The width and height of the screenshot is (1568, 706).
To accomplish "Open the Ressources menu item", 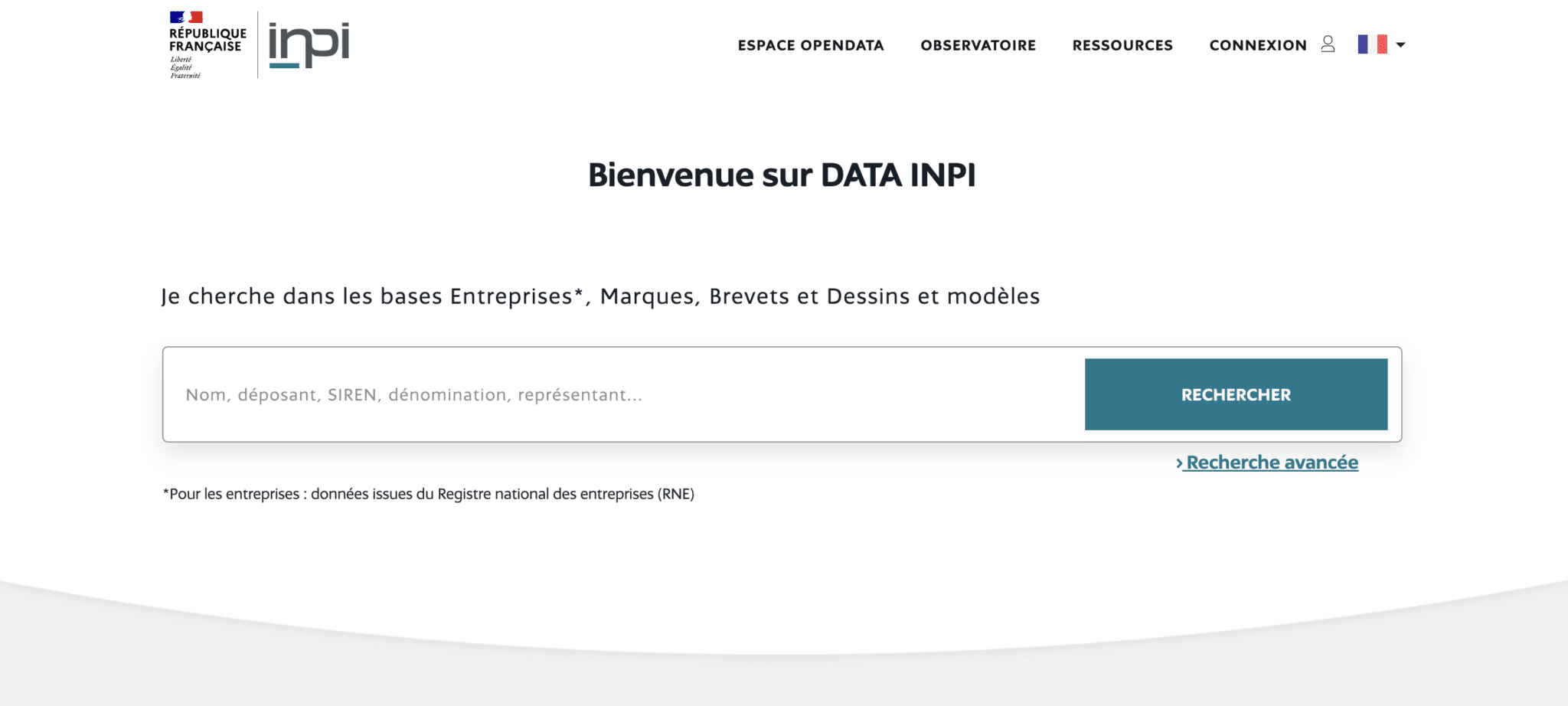I will coord(1122,45).
